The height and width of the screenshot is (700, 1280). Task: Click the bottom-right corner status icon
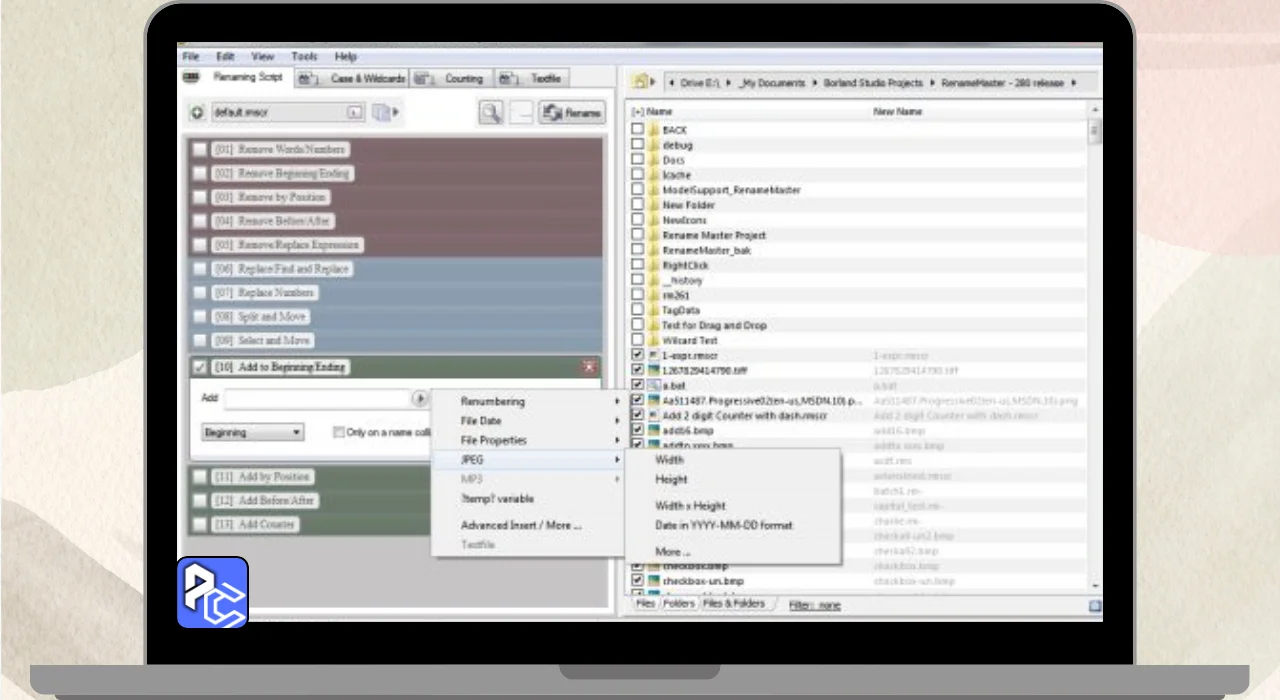pyautogui.click(x=1095, y=605)
